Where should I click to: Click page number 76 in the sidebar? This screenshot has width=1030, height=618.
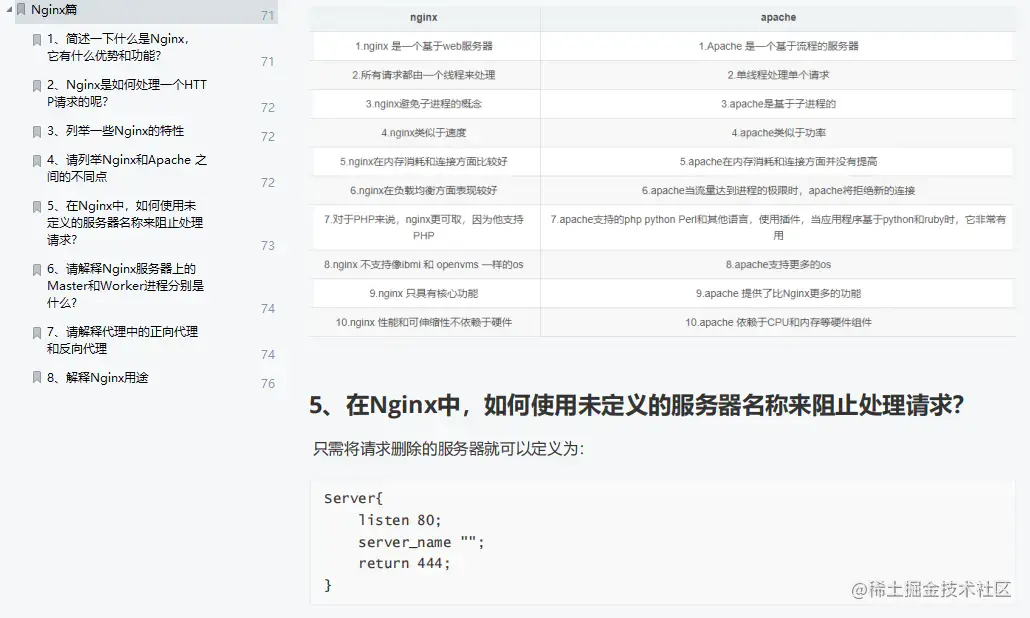pos(267,382)
